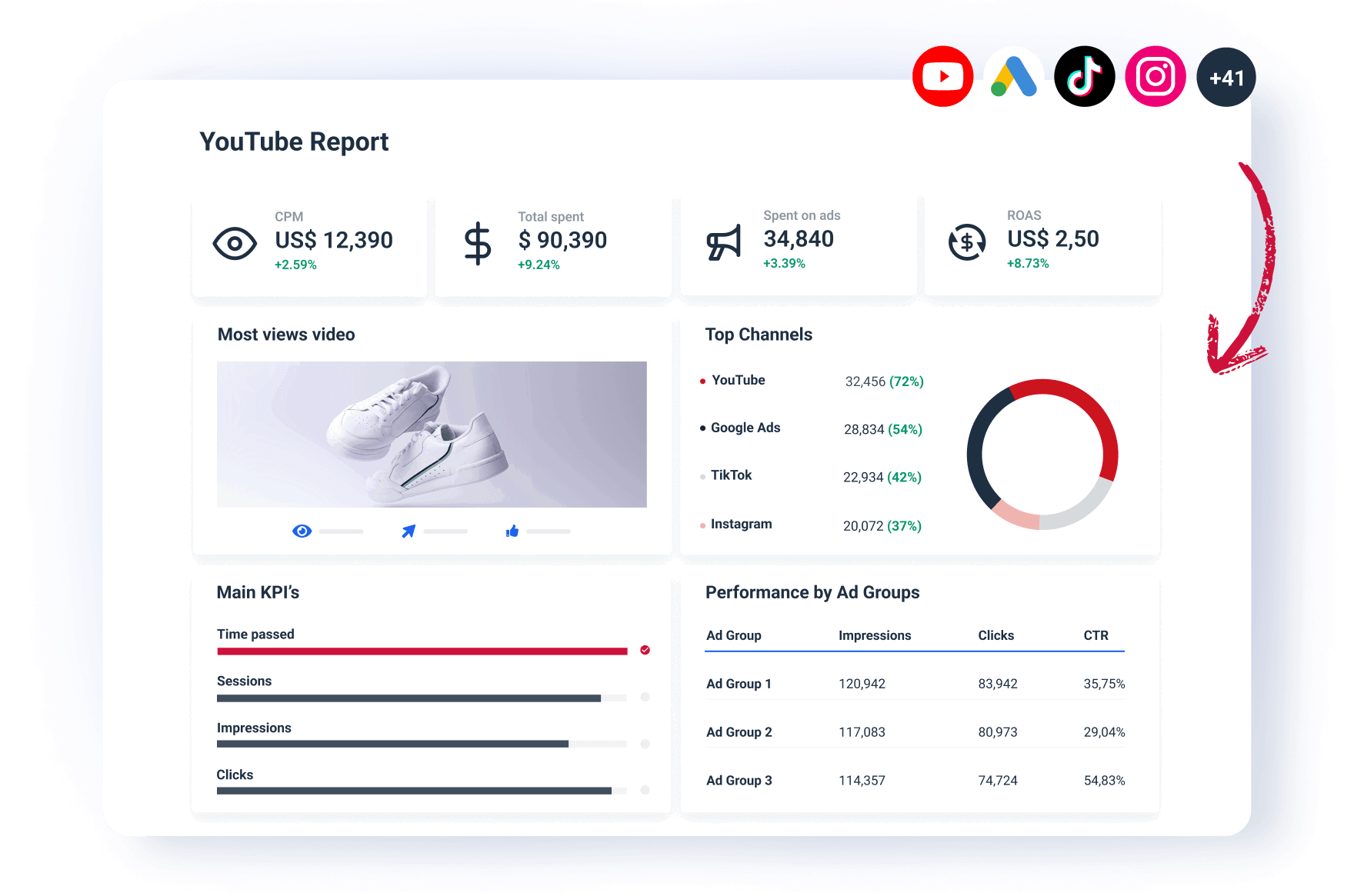Sort by the Ad Group column header

[734, 635]
